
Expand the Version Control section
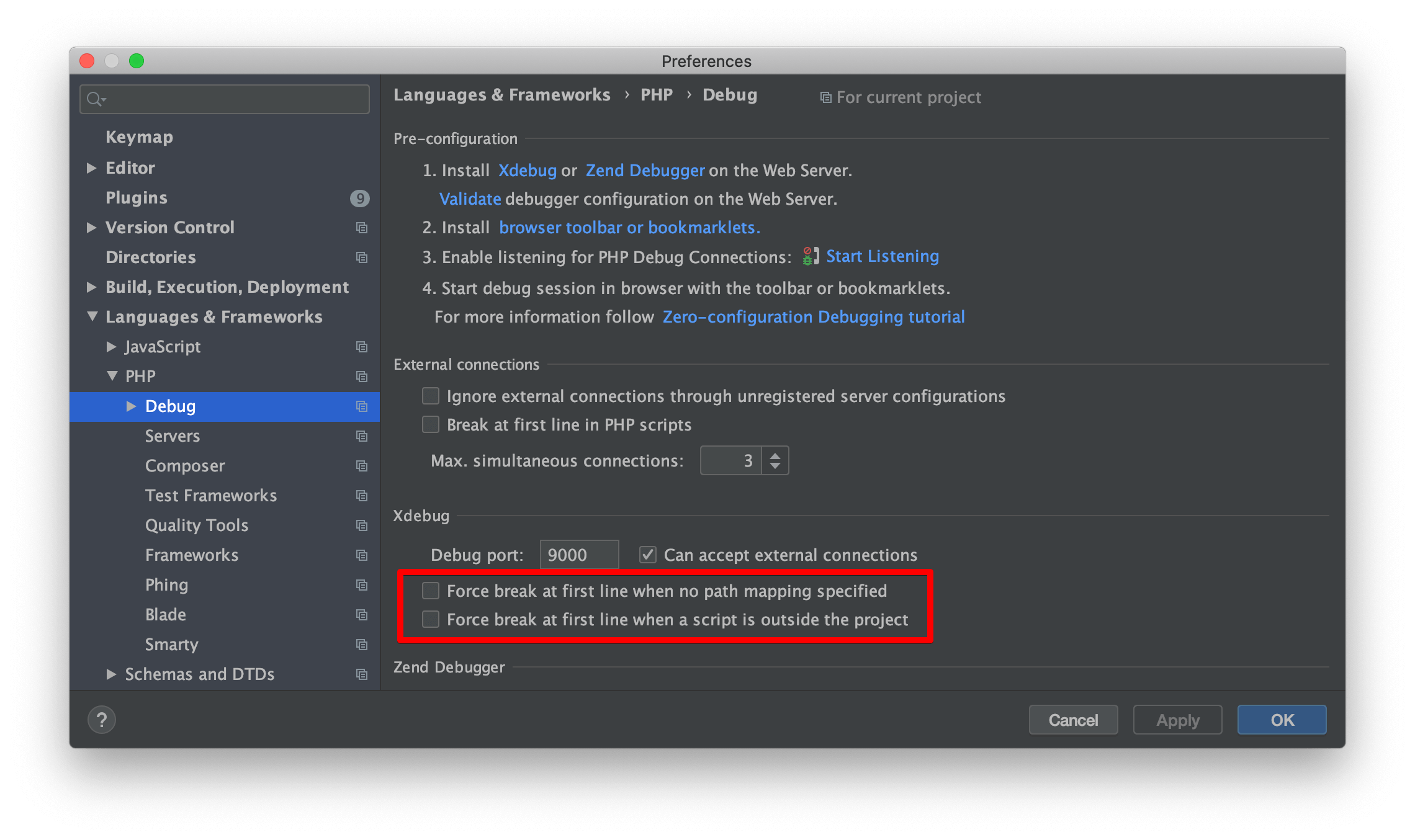pyautogui.click(x=92, y=228)
